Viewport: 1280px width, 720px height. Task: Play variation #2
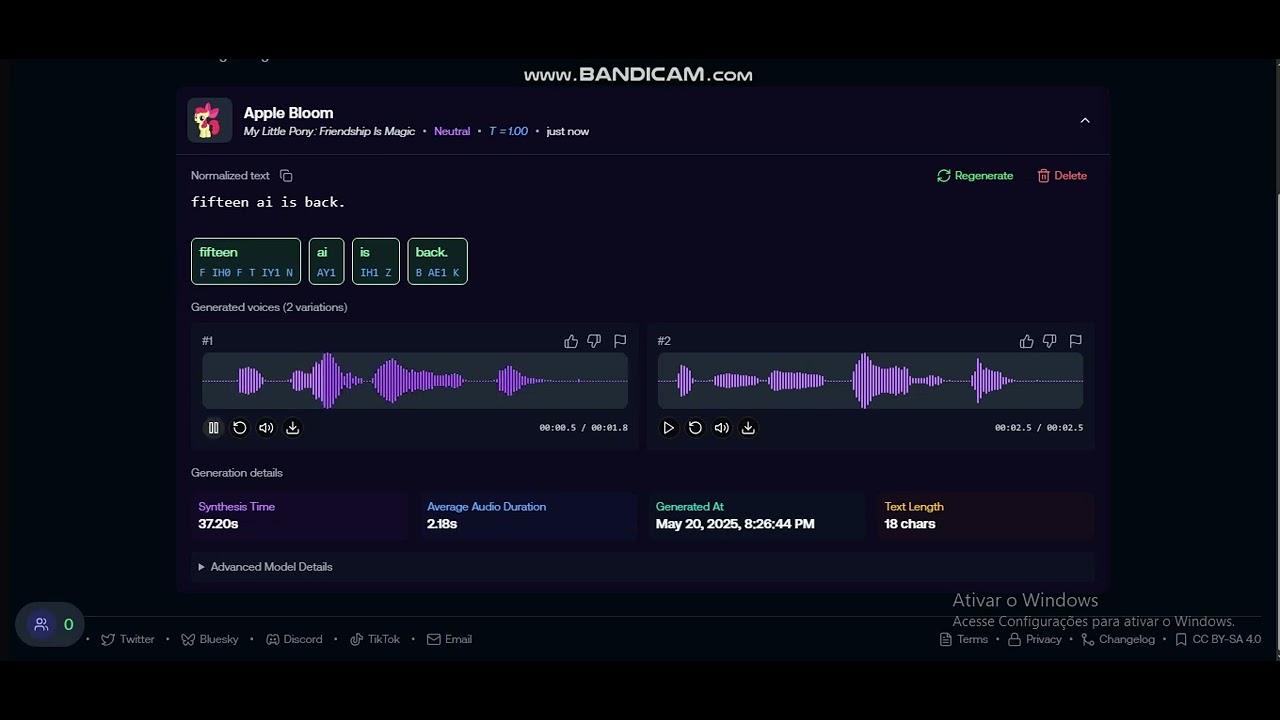[669, 428]
